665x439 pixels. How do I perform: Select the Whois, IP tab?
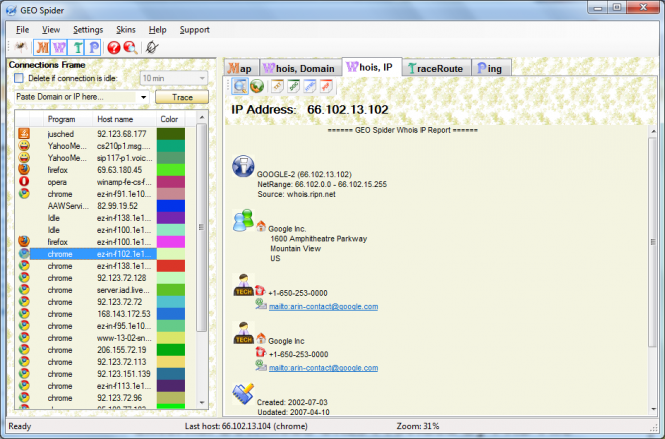[372, 67]
